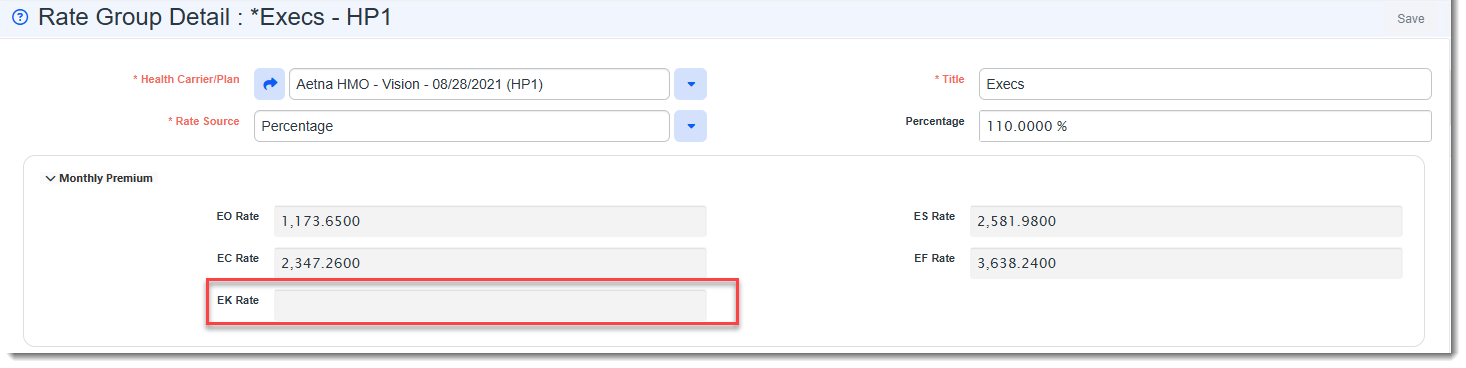Click the blue arrow beside Health Carrier/Plan
Viewport: 1466px width, 368px height.
tap(270, 84)
